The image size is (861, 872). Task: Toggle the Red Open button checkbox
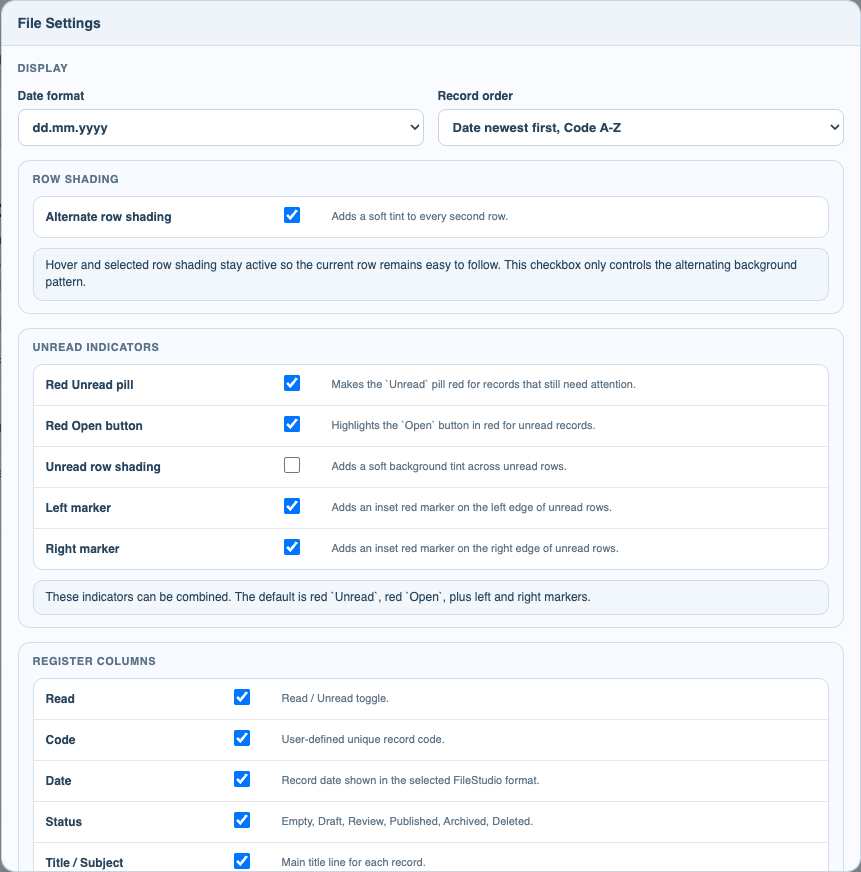click(x=292, y=424)
